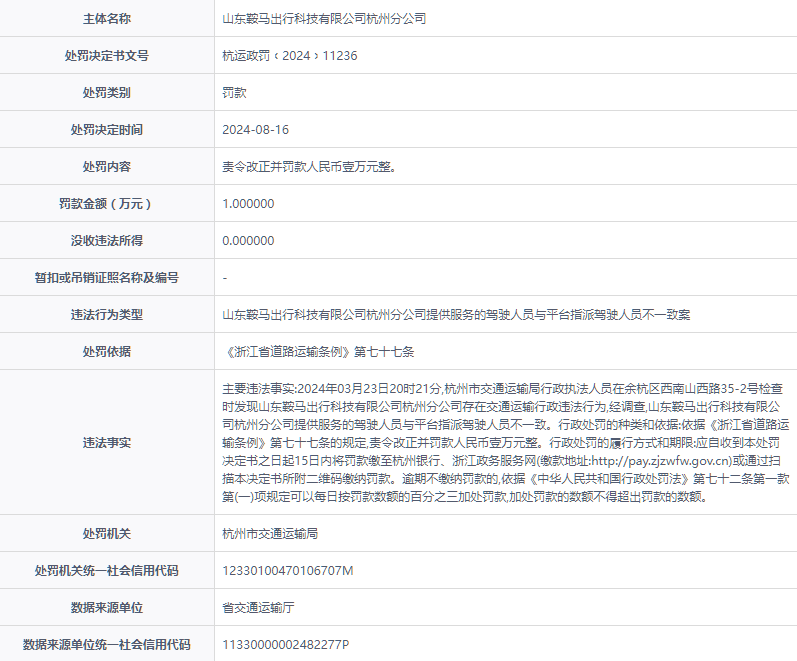Screen dimensions: 797x661
Task: Click the violation facts paragraph starting 主要违法事实
Action: pyautogui.click(x=506, y=443)
